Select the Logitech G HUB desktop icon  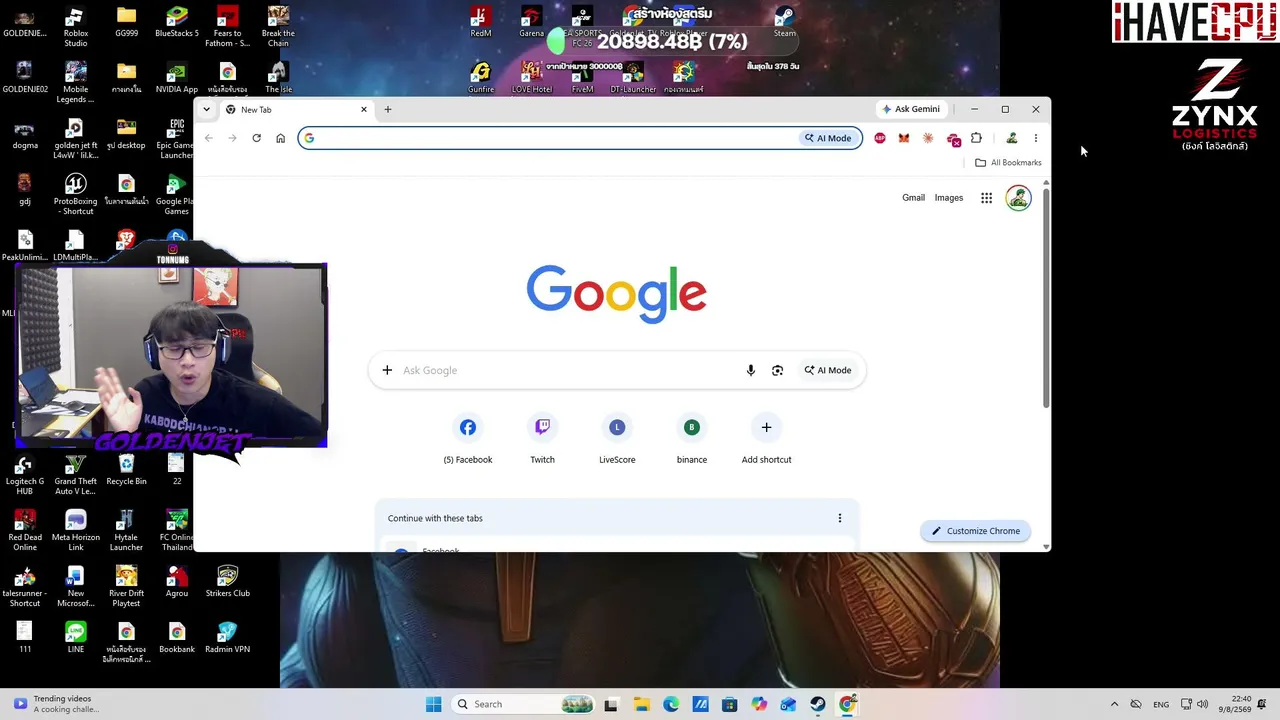25,476
